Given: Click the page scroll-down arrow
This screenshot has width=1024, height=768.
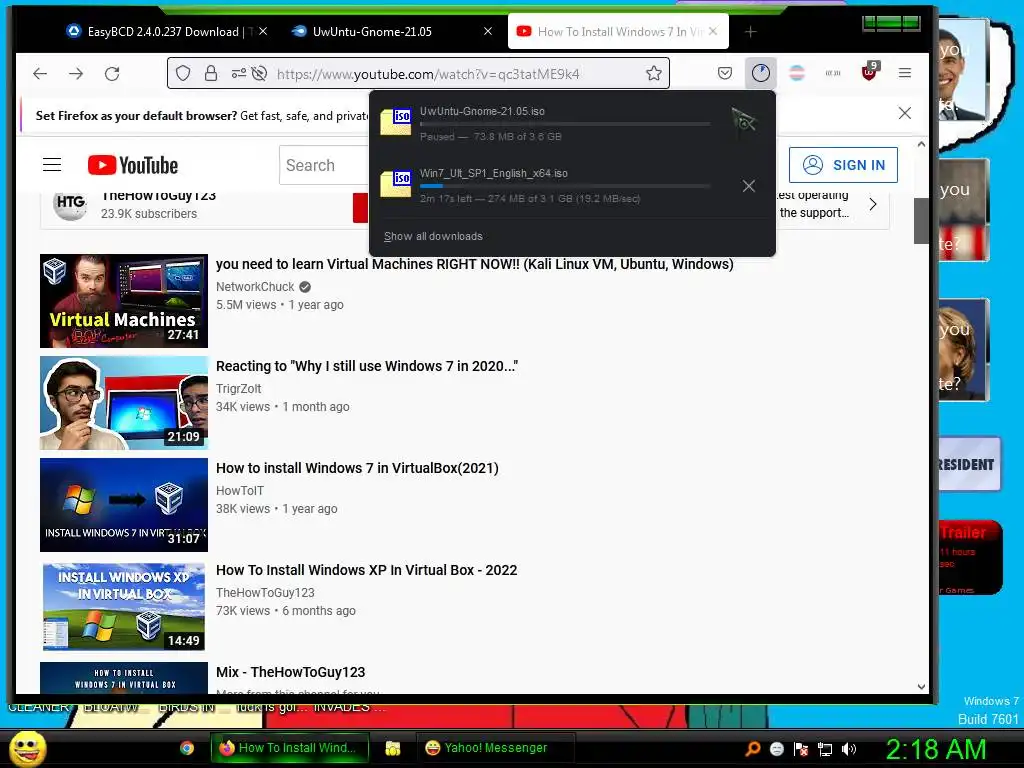Looking at the screenshot, I should [921, 686].
